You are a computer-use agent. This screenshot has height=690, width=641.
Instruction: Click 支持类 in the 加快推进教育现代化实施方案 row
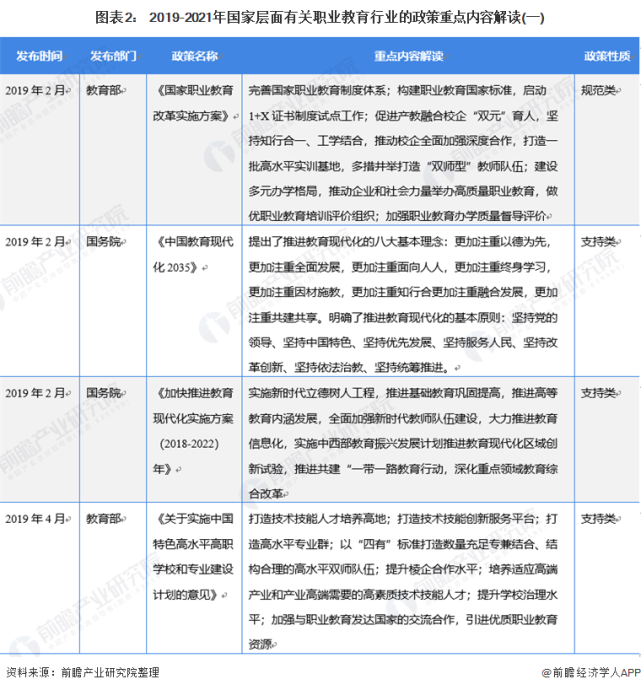point(598,393)
